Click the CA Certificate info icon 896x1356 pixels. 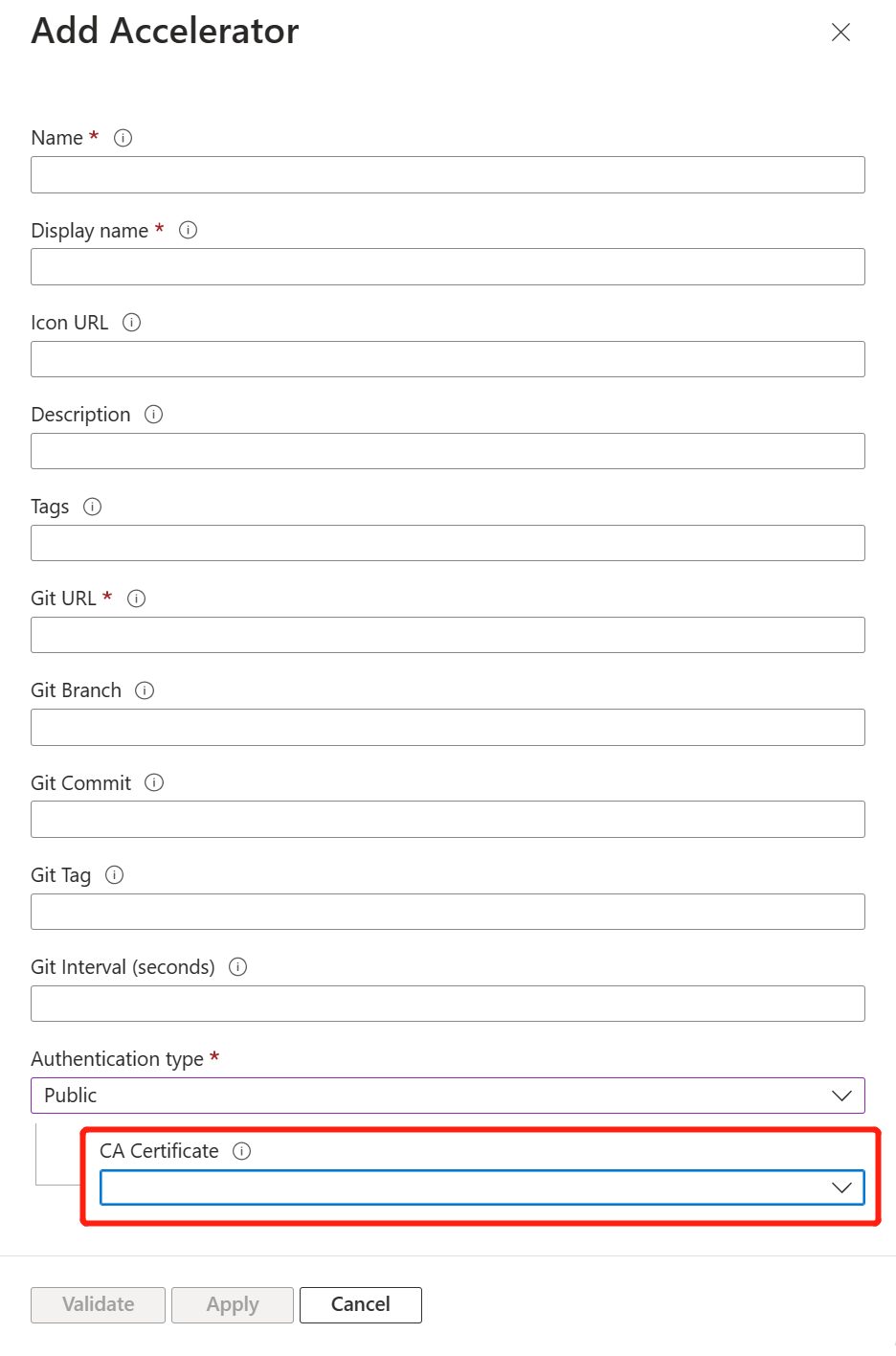tap(242, 1151)
